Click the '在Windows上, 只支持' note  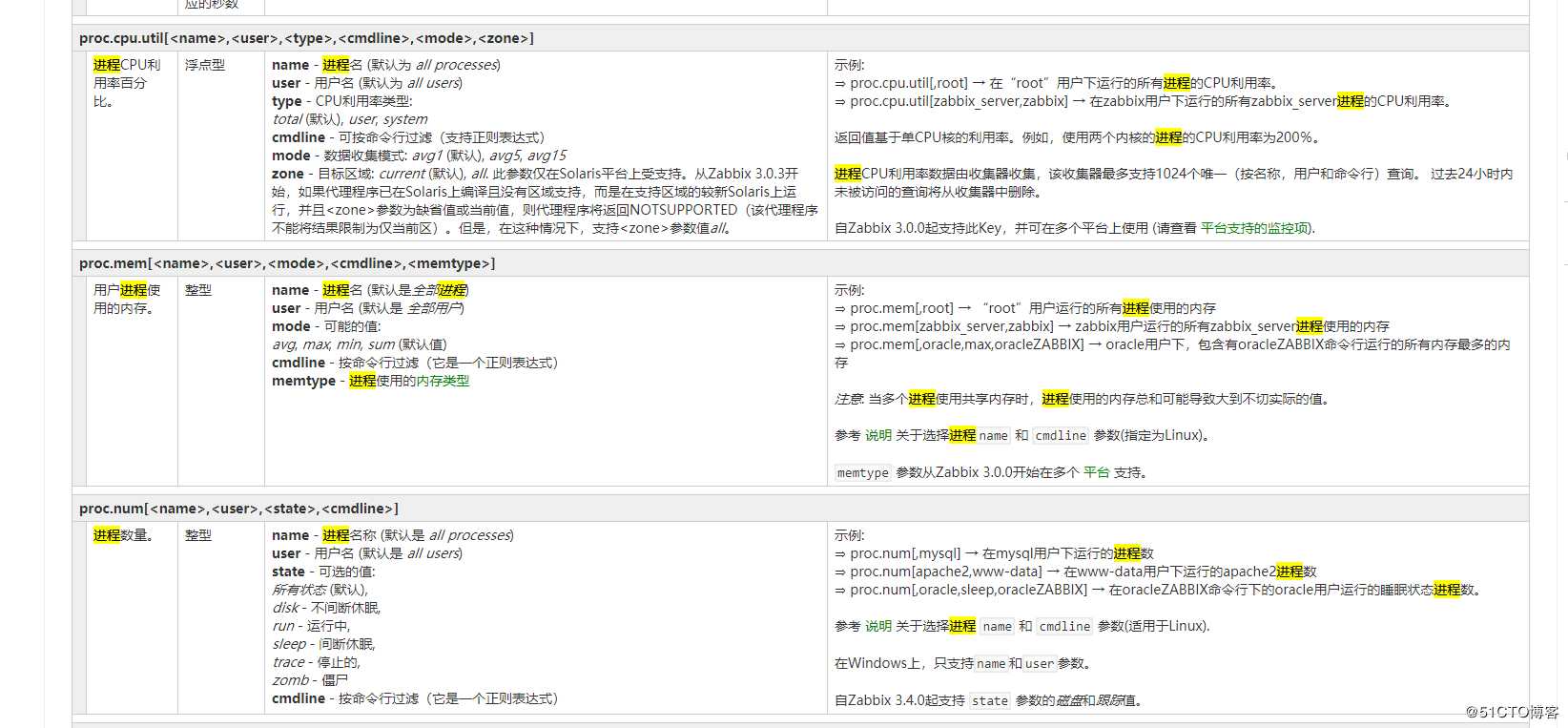[x=963, y=663]
